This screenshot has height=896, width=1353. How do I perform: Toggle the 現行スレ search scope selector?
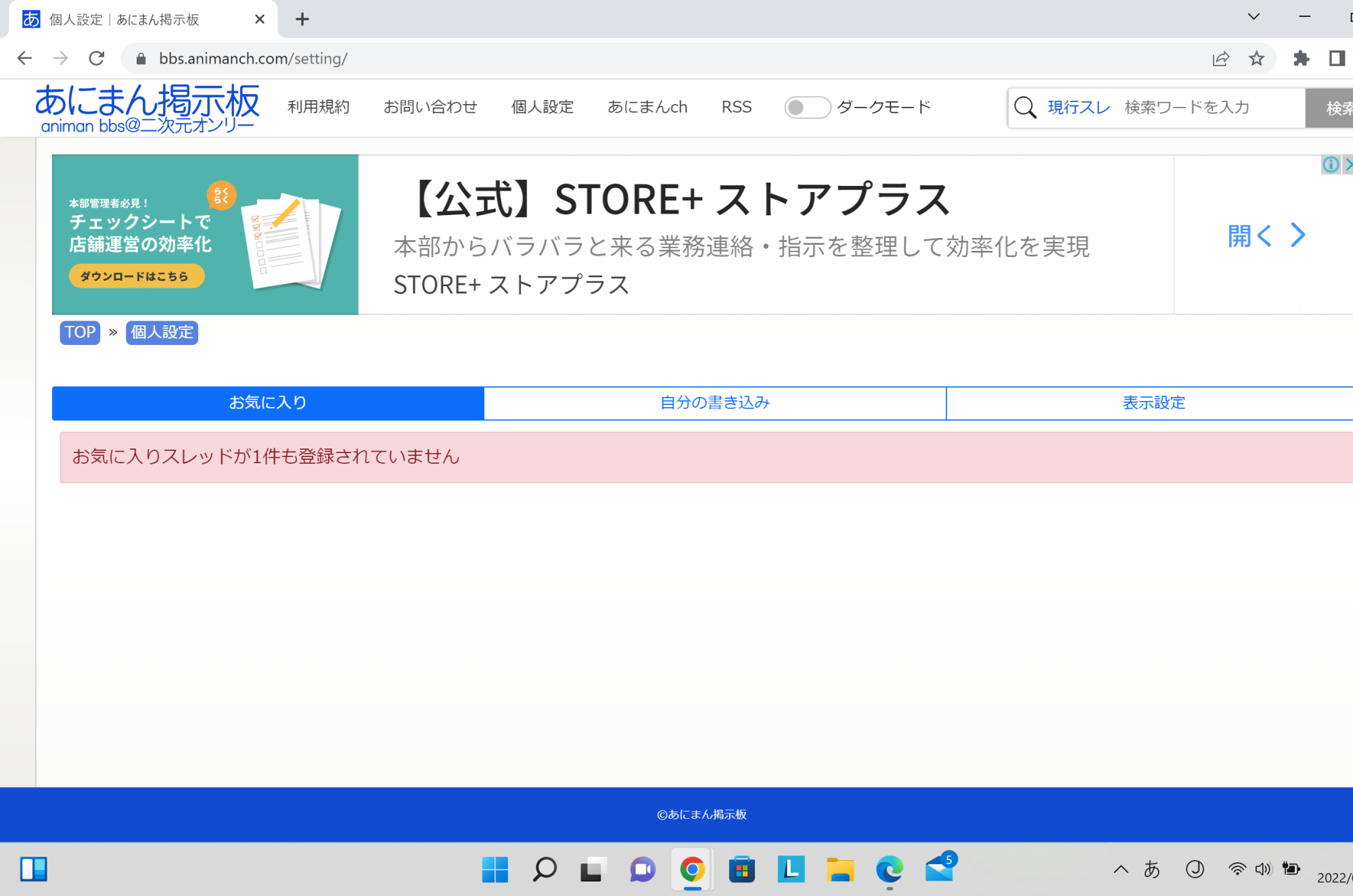[x=1078, y=108]
